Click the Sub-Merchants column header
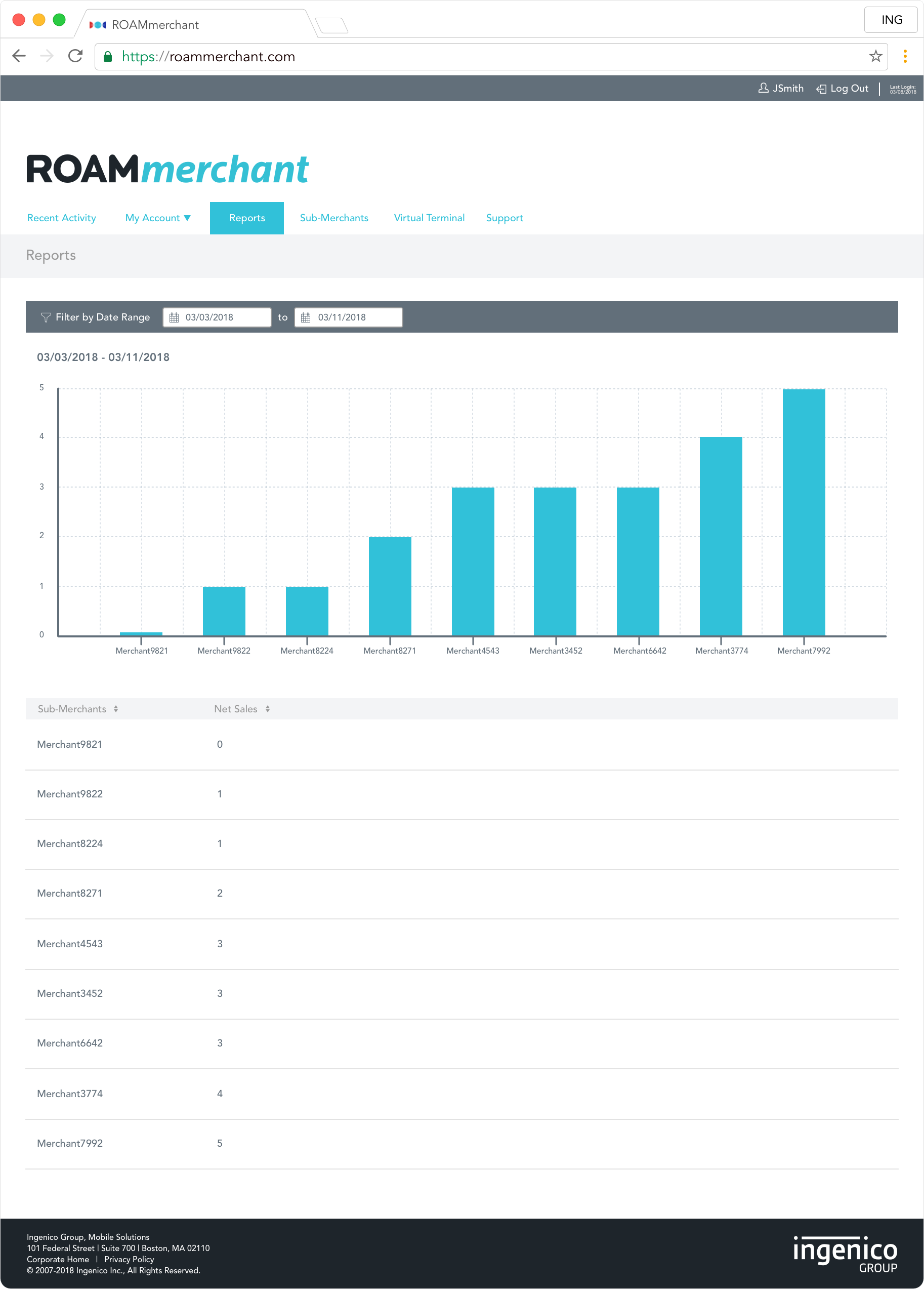Screen dimensions: 924x1289 point(72,709)
